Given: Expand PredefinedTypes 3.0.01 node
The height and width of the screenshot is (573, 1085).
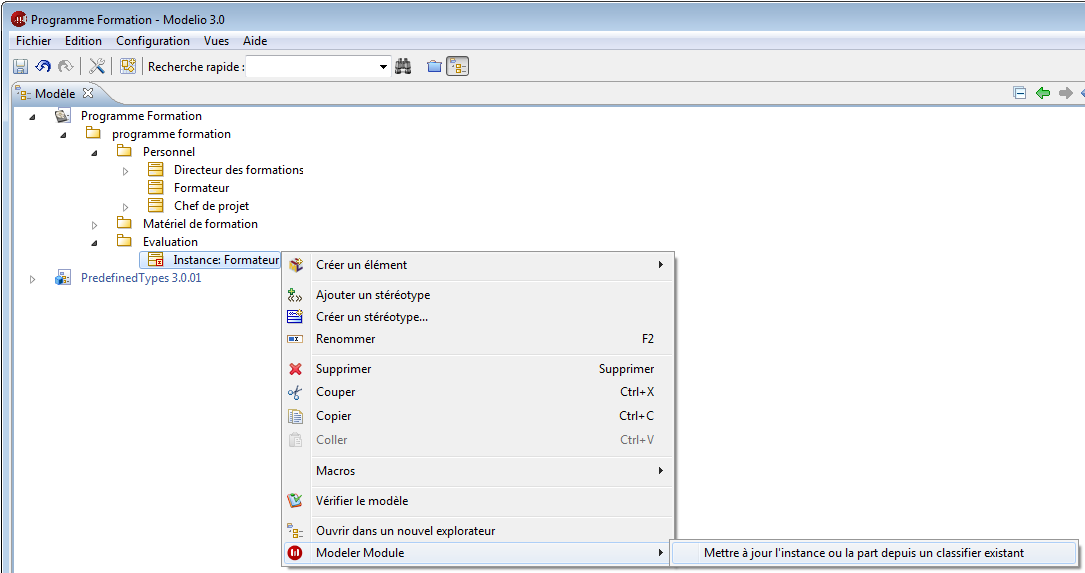Looking at the screenshot, I should tap(32, 279).
